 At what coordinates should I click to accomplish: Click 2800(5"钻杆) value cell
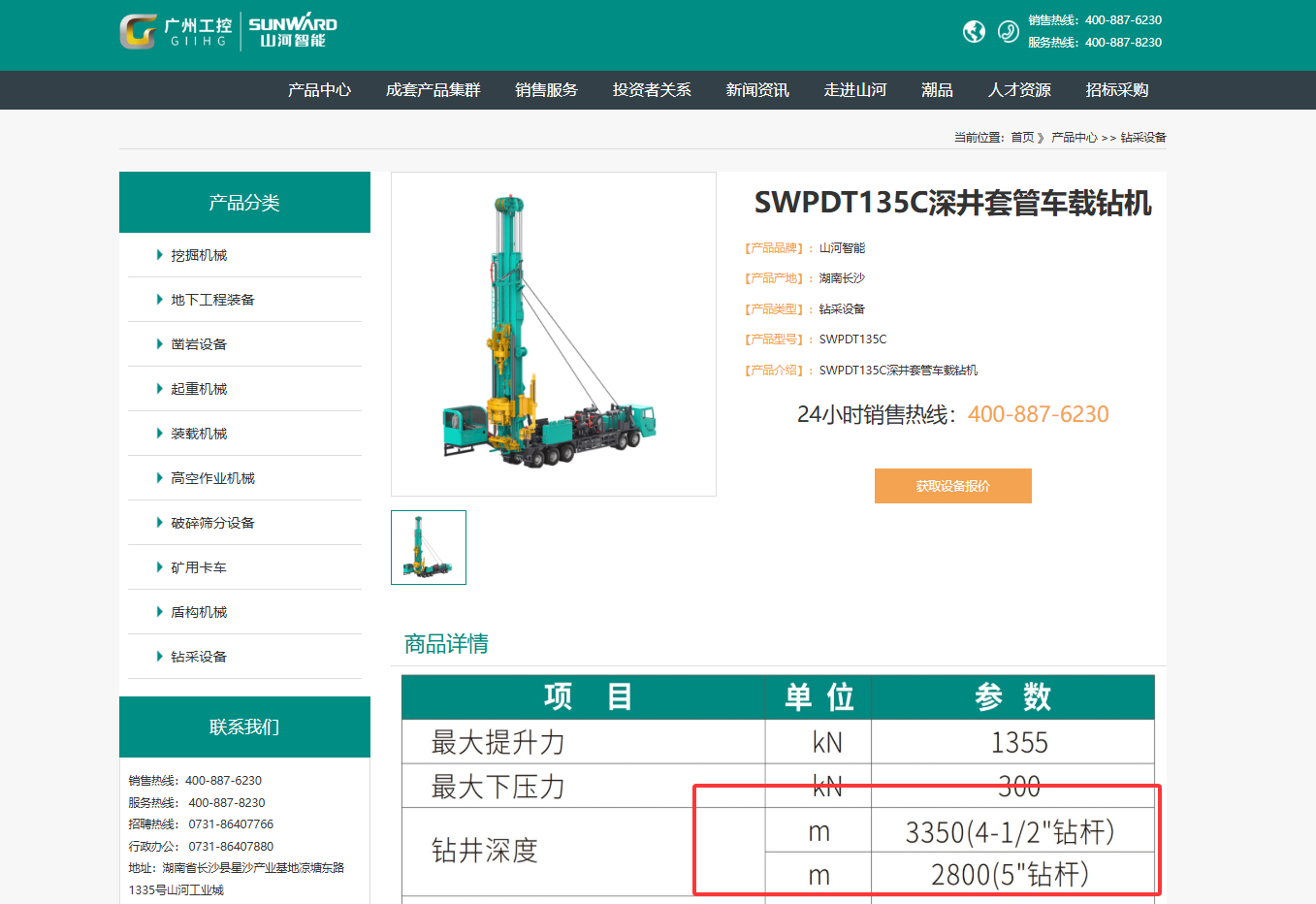[1013, 875]
